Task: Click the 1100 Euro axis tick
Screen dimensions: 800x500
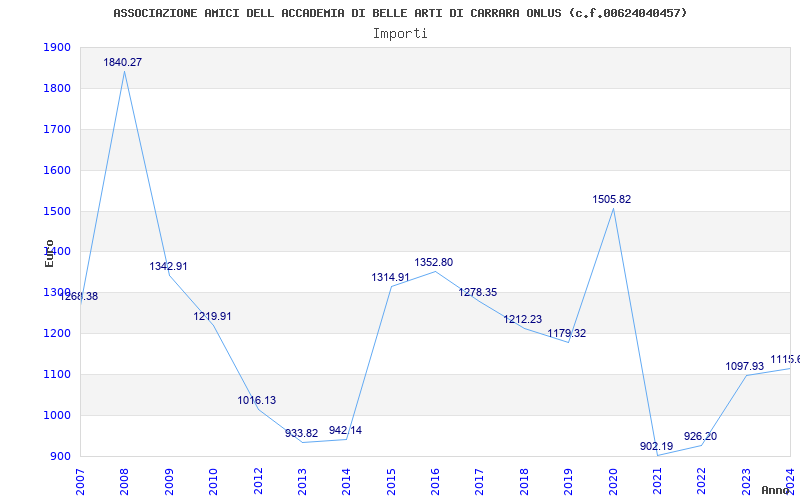Action: pyautogui.click(x=57, y=374)
